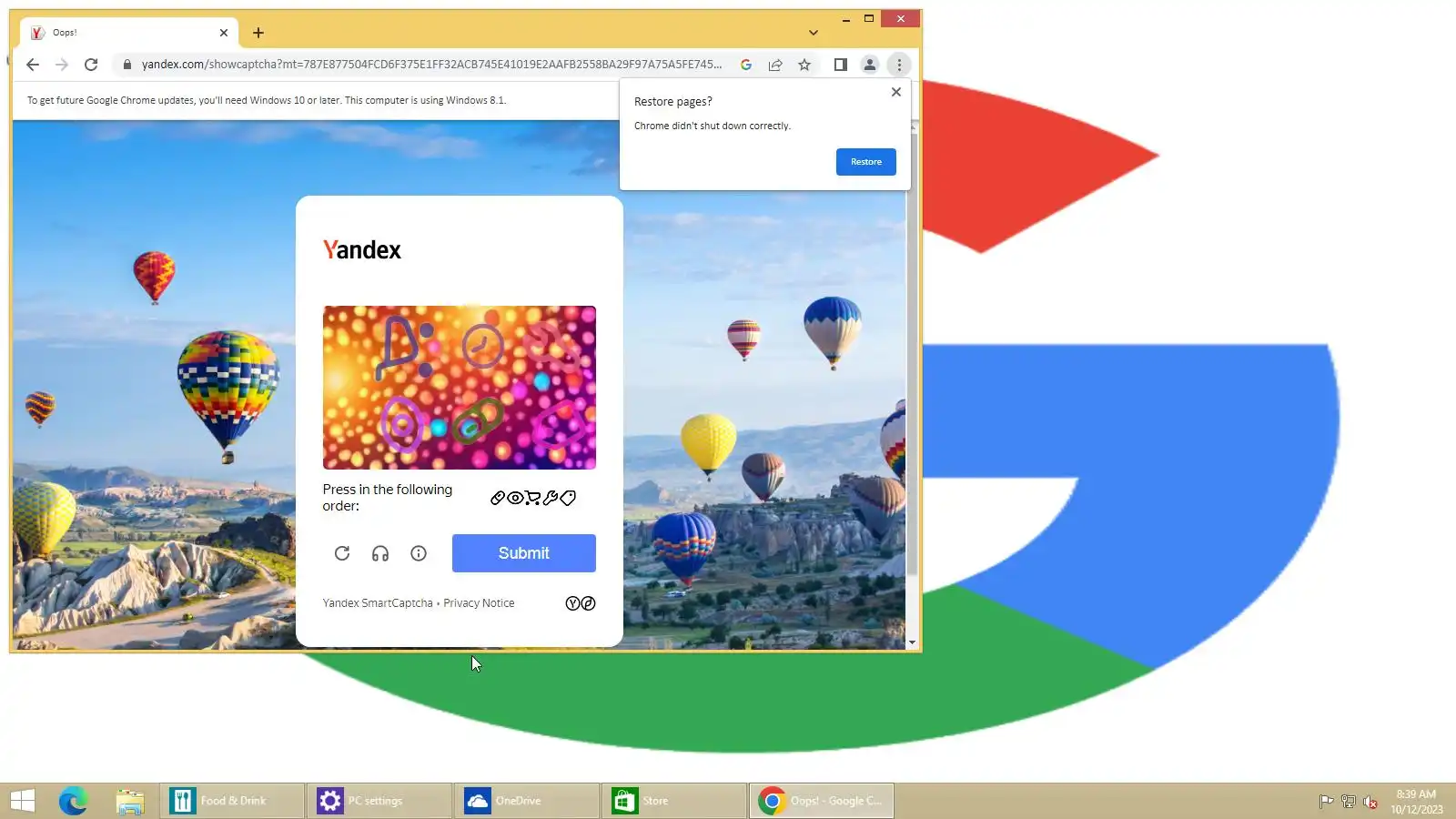The image size is (1456, 819).
Task: Click scrollbar down arrow in Chrome
Action: (912, 642)
